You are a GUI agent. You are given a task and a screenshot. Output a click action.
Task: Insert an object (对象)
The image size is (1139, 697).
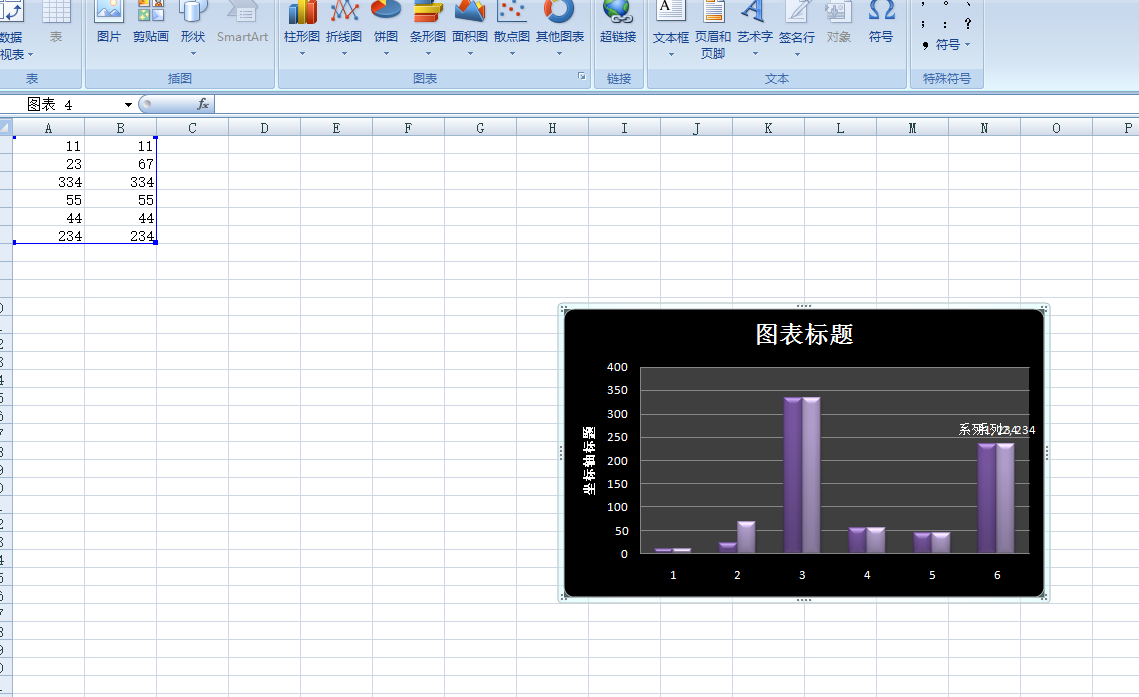838,23
